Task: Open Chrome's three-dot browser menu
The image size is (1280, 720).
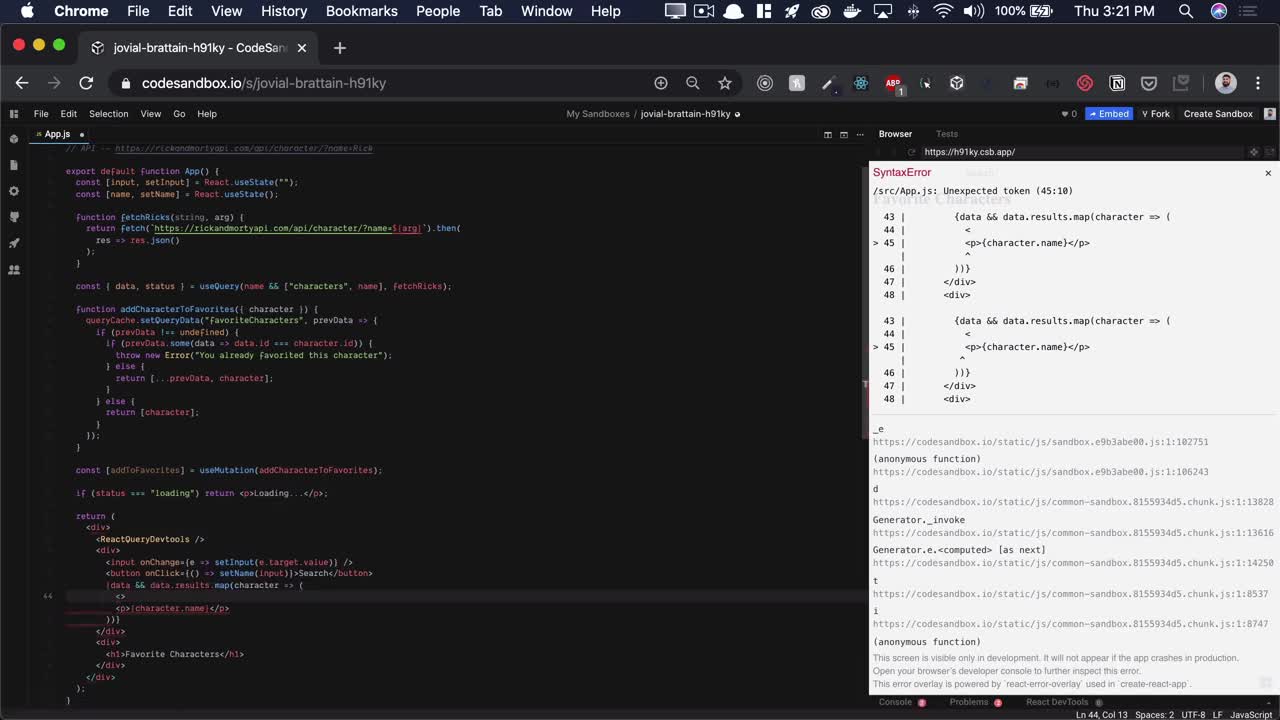Action: (x=1257, y=83)
